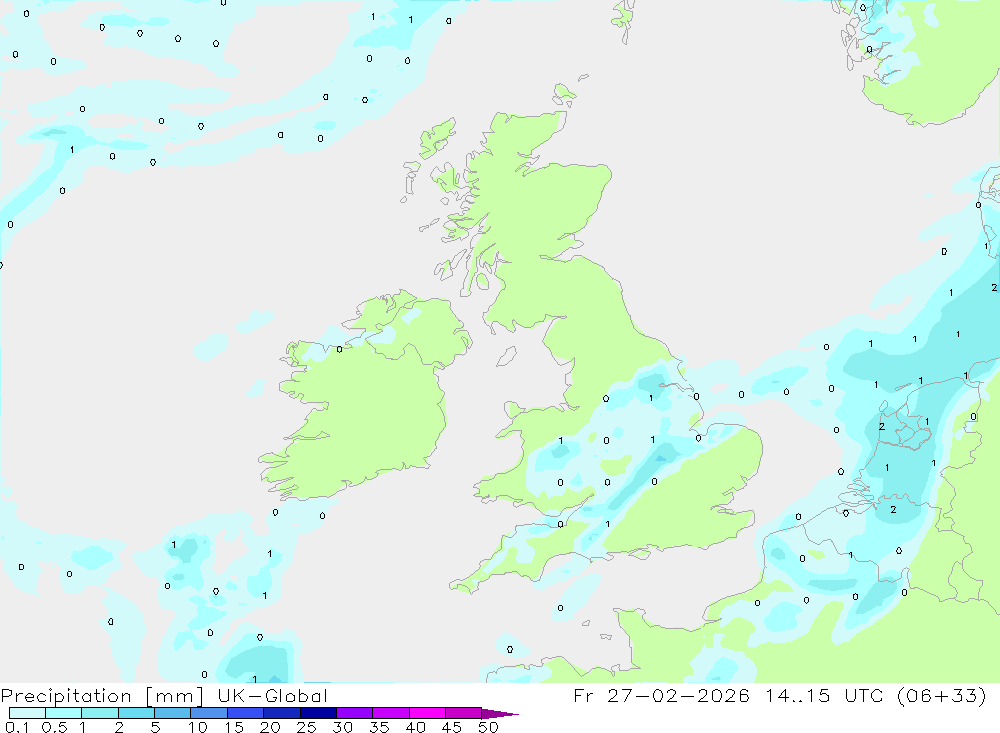Select the 30–35 mm violet legend swatch

pos(354,713)
